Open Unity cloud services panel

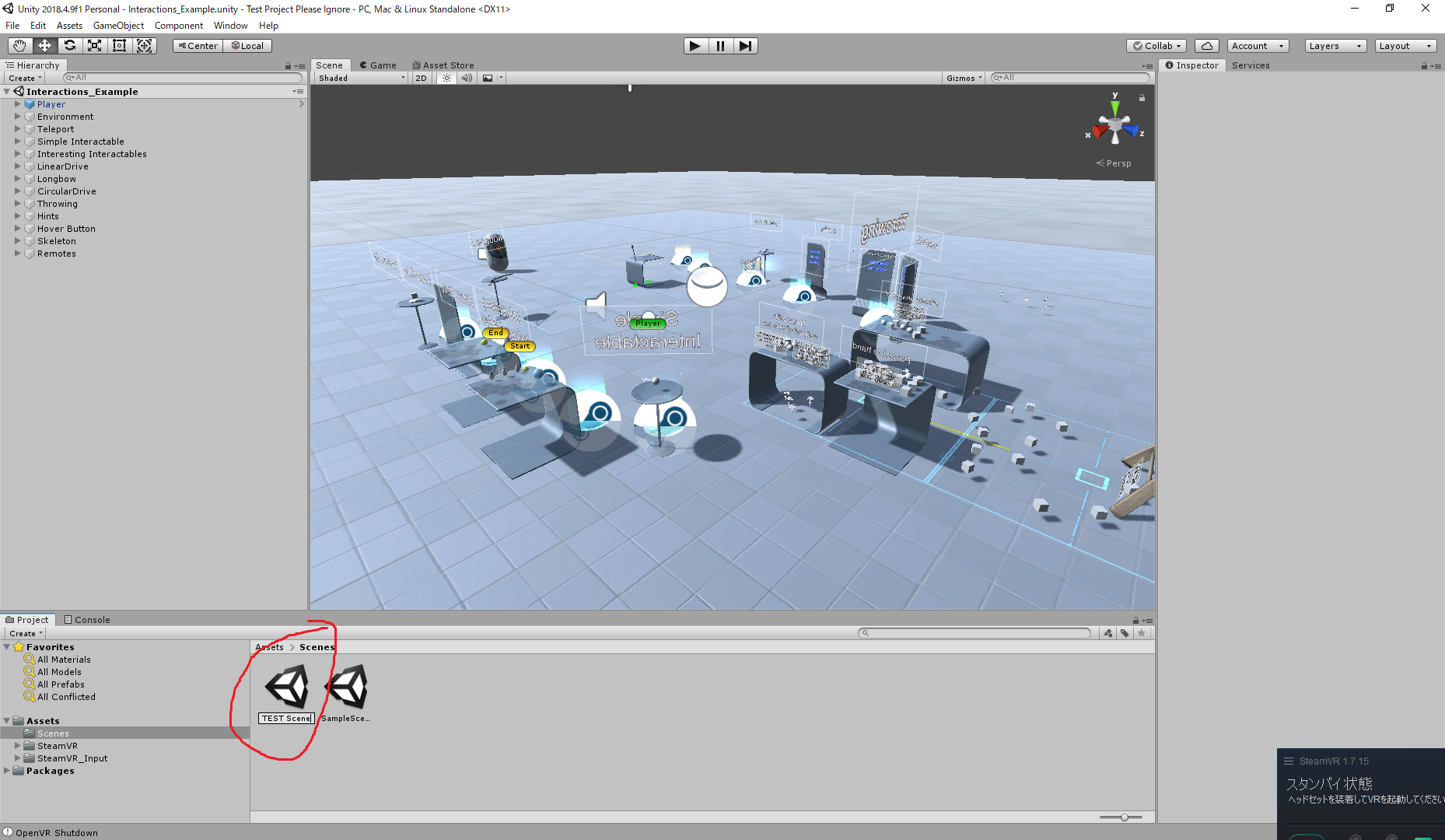tap(1206, 45)
